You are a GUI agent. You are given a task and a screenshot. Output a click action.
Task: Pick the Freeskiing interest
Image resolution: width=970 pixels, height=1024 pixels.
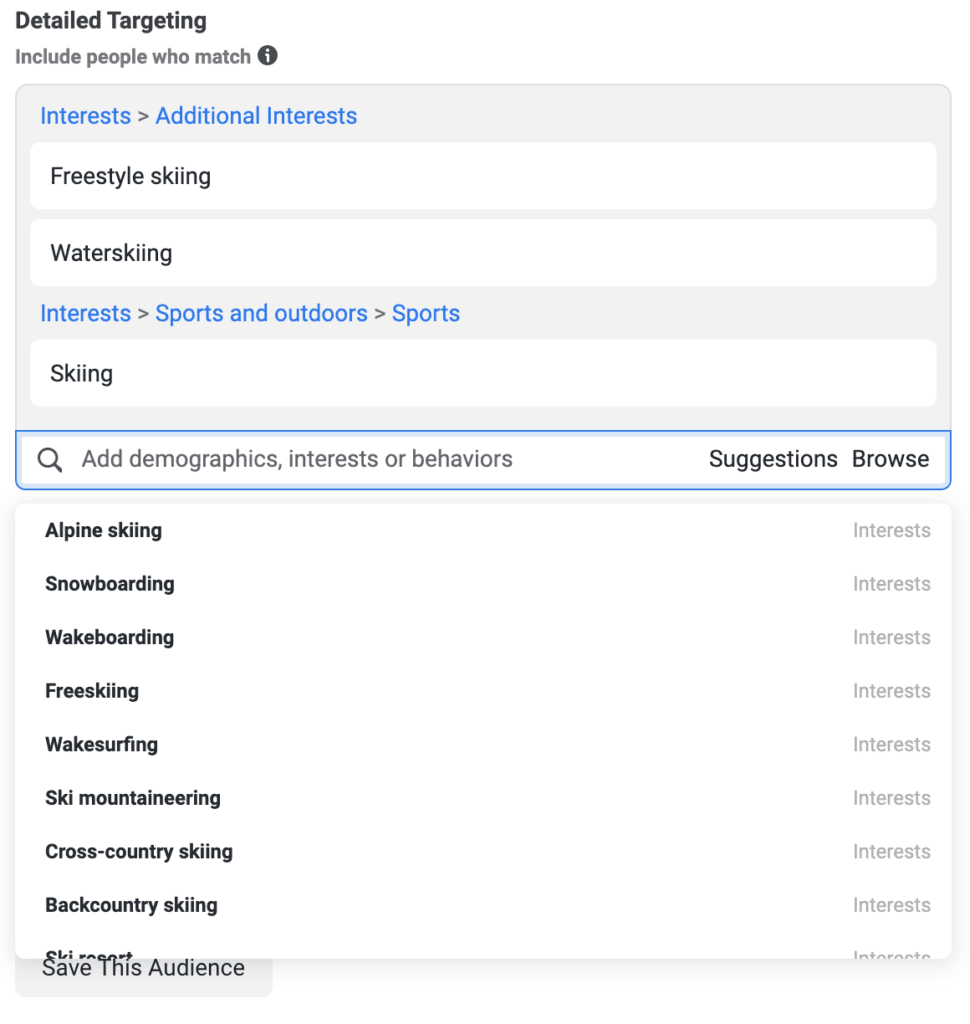click(92, 691)
